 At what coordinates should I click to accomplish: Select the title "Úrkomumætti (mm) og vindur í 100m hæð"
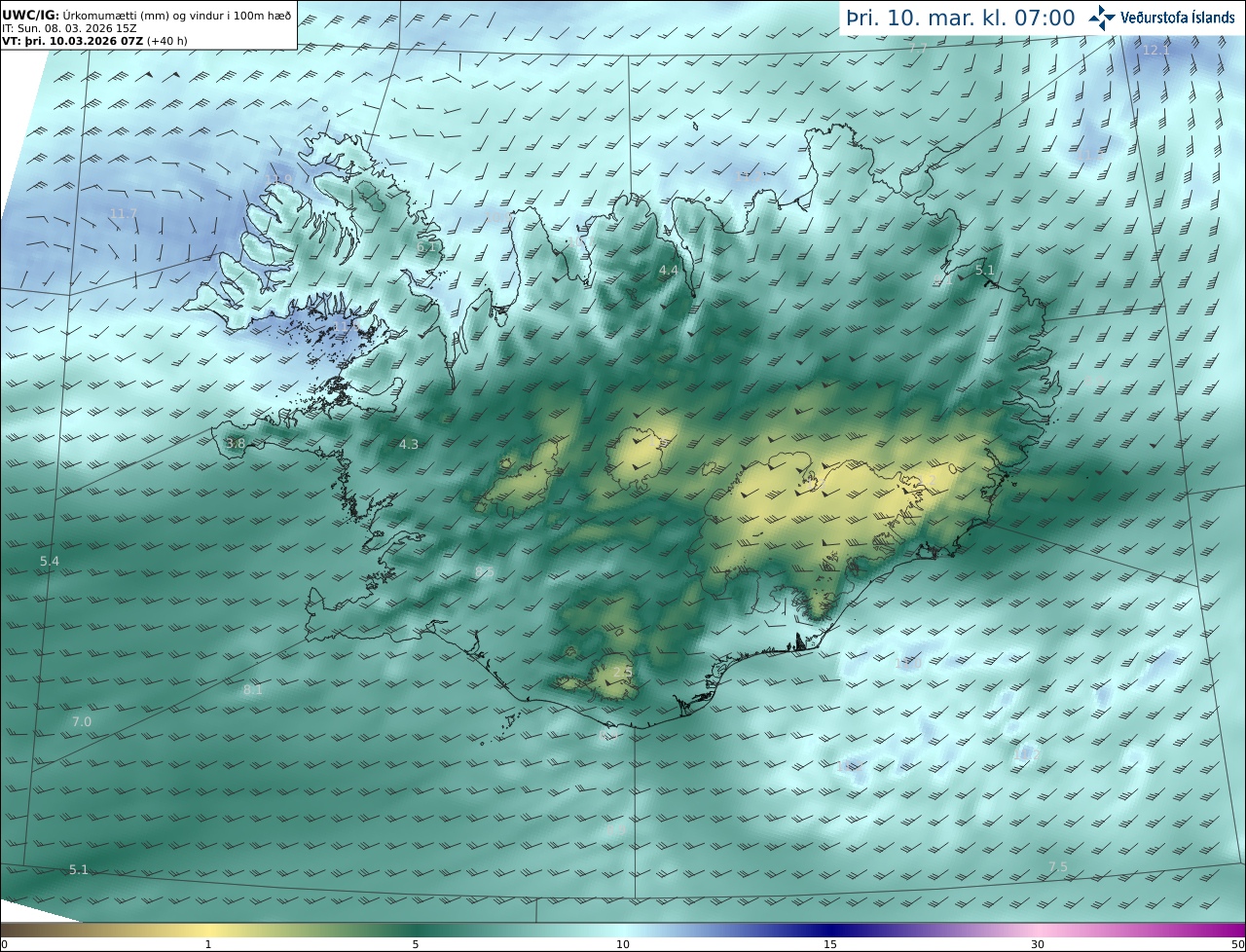pyautogui.click(x=177, y=16)
